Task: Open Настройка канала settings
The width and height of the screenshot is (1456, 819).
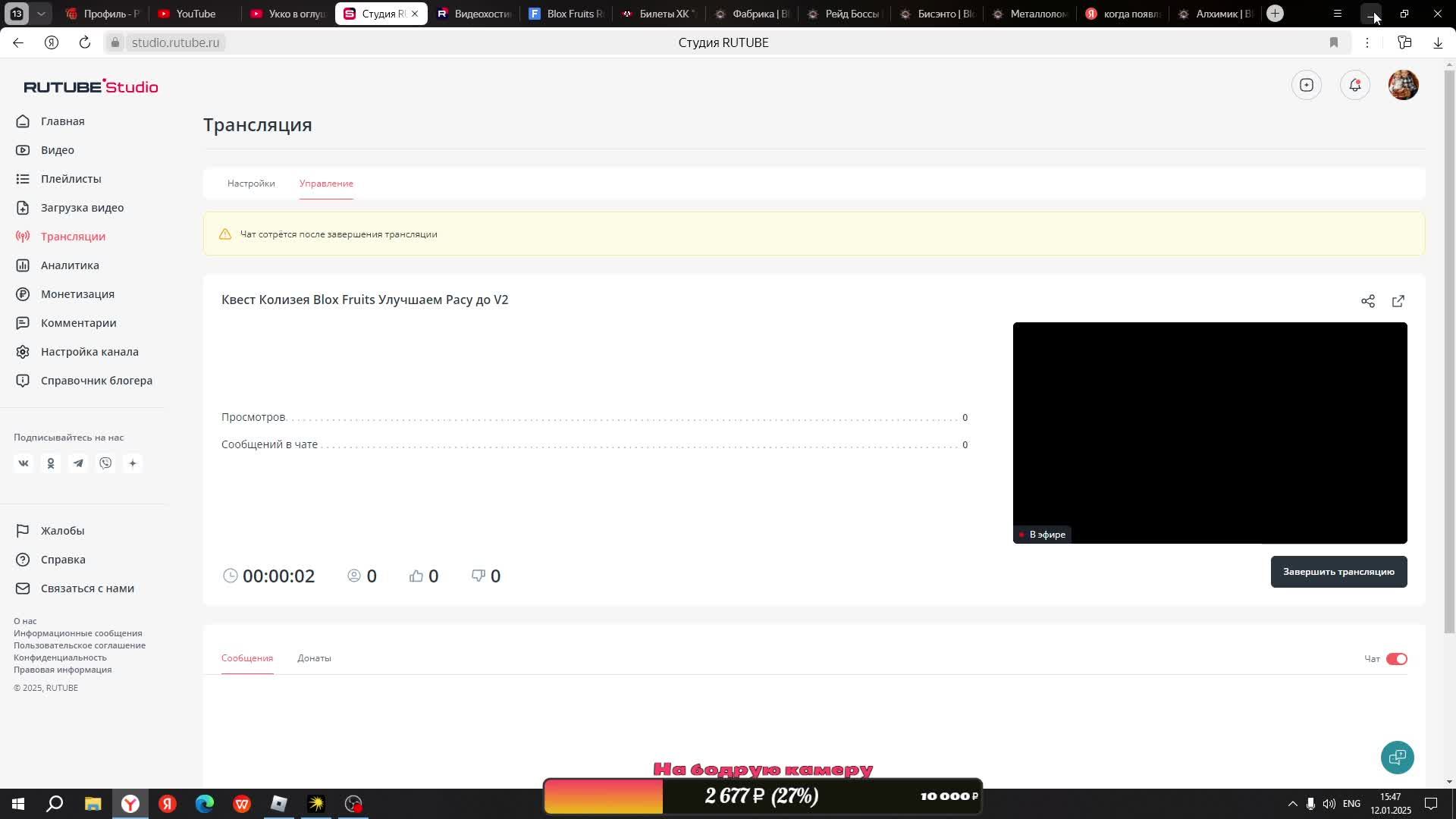Action: pos(89,352)
